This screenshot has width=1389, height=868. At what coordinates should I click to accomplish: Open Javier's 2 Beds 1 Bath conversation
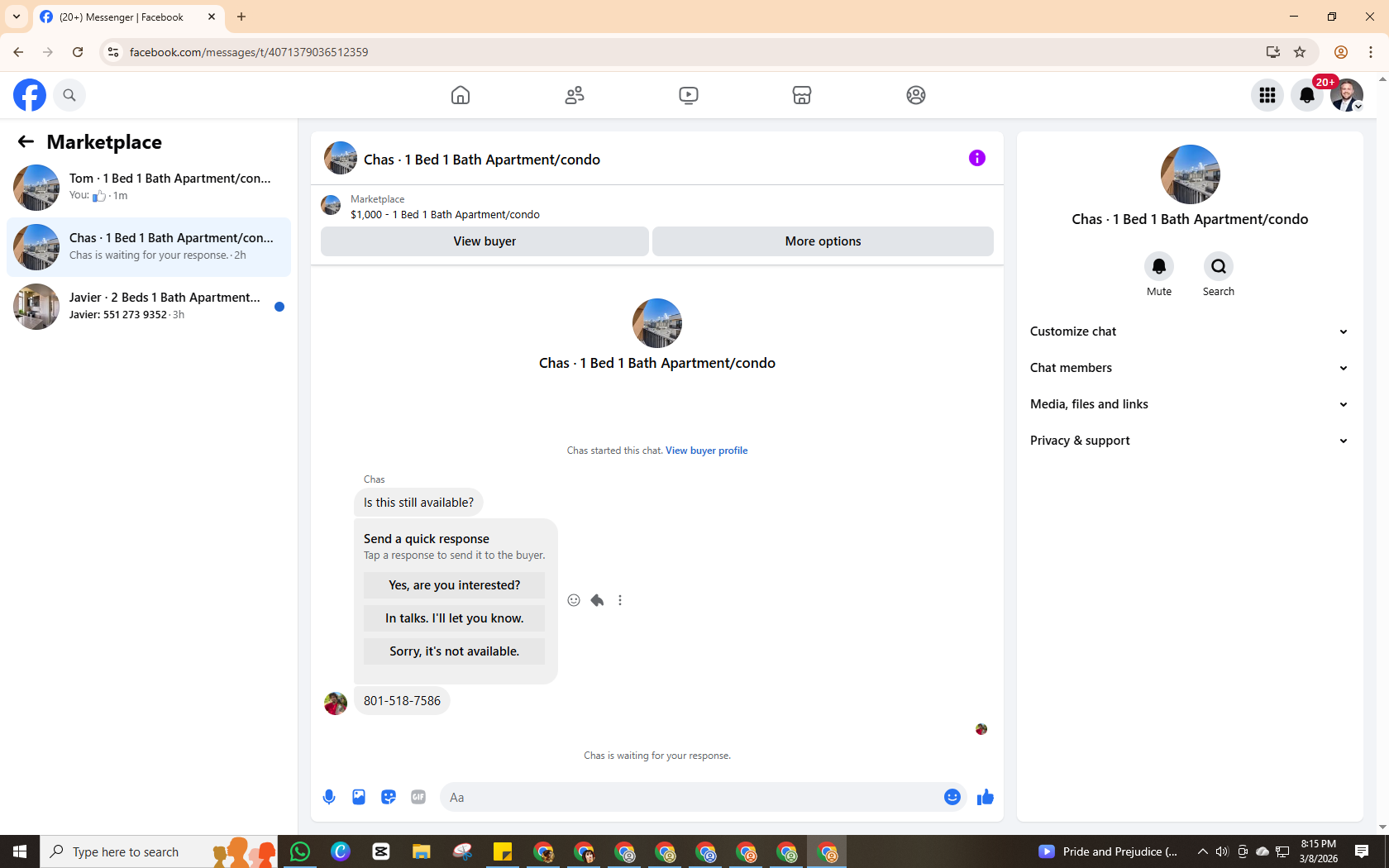(149, 307)
